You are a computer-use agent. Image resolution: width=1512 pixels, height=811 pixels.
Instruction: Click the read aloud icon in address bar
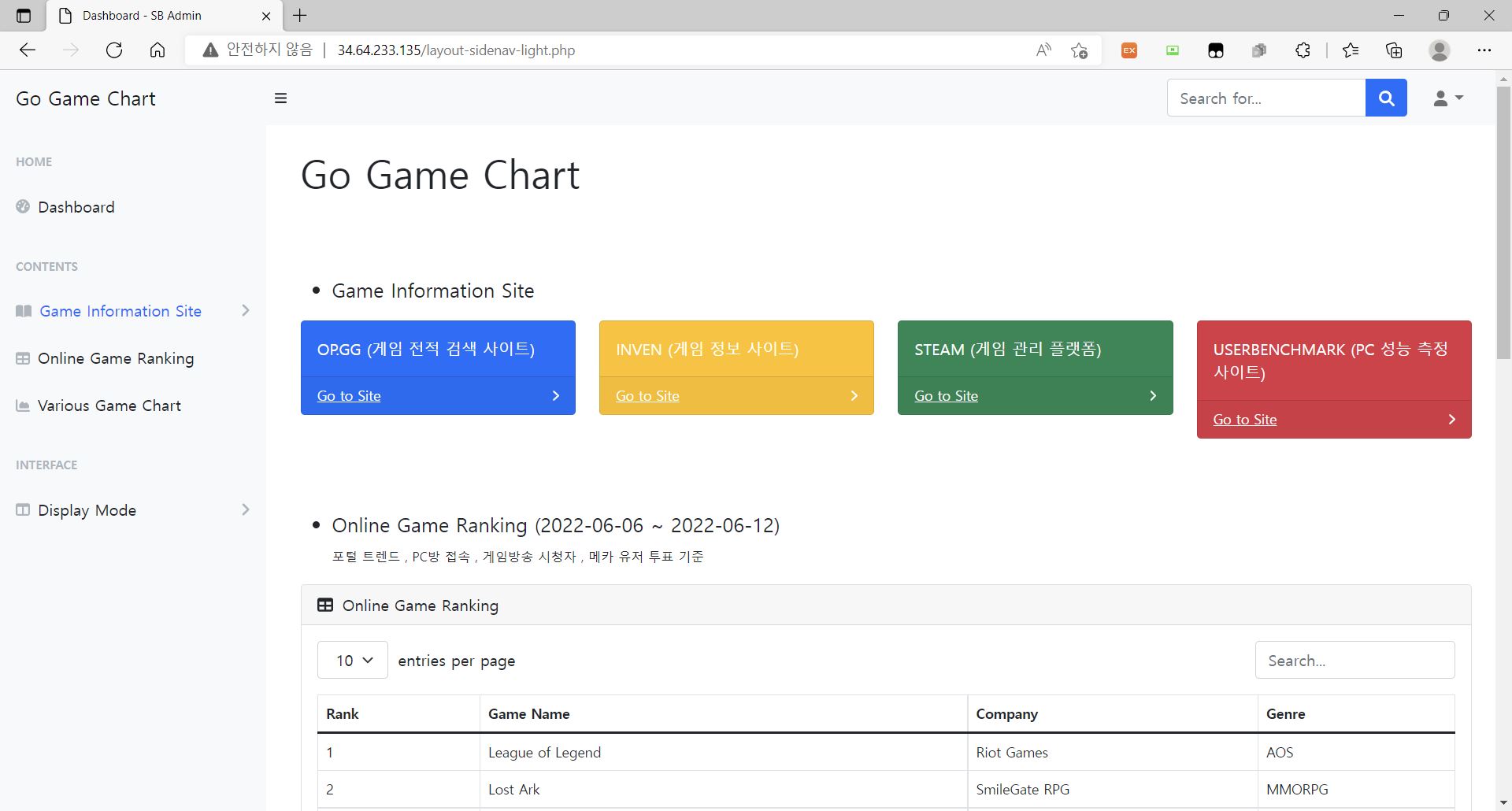[x=1043, y=50]
